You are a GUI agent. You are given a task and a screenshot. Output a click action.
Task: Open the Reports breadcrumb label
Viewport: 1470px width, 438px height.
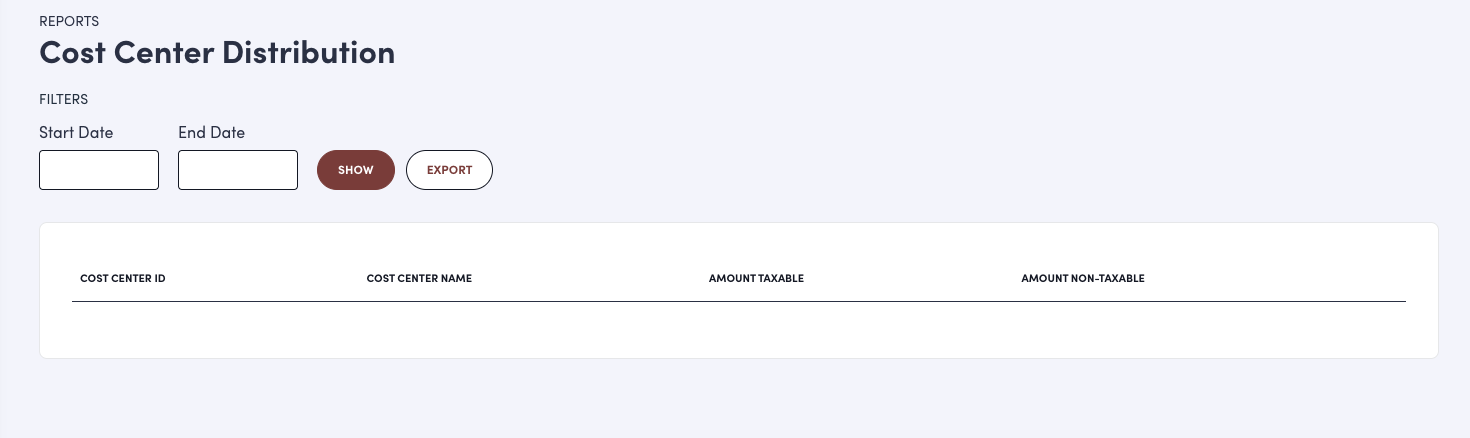(69, 21)
